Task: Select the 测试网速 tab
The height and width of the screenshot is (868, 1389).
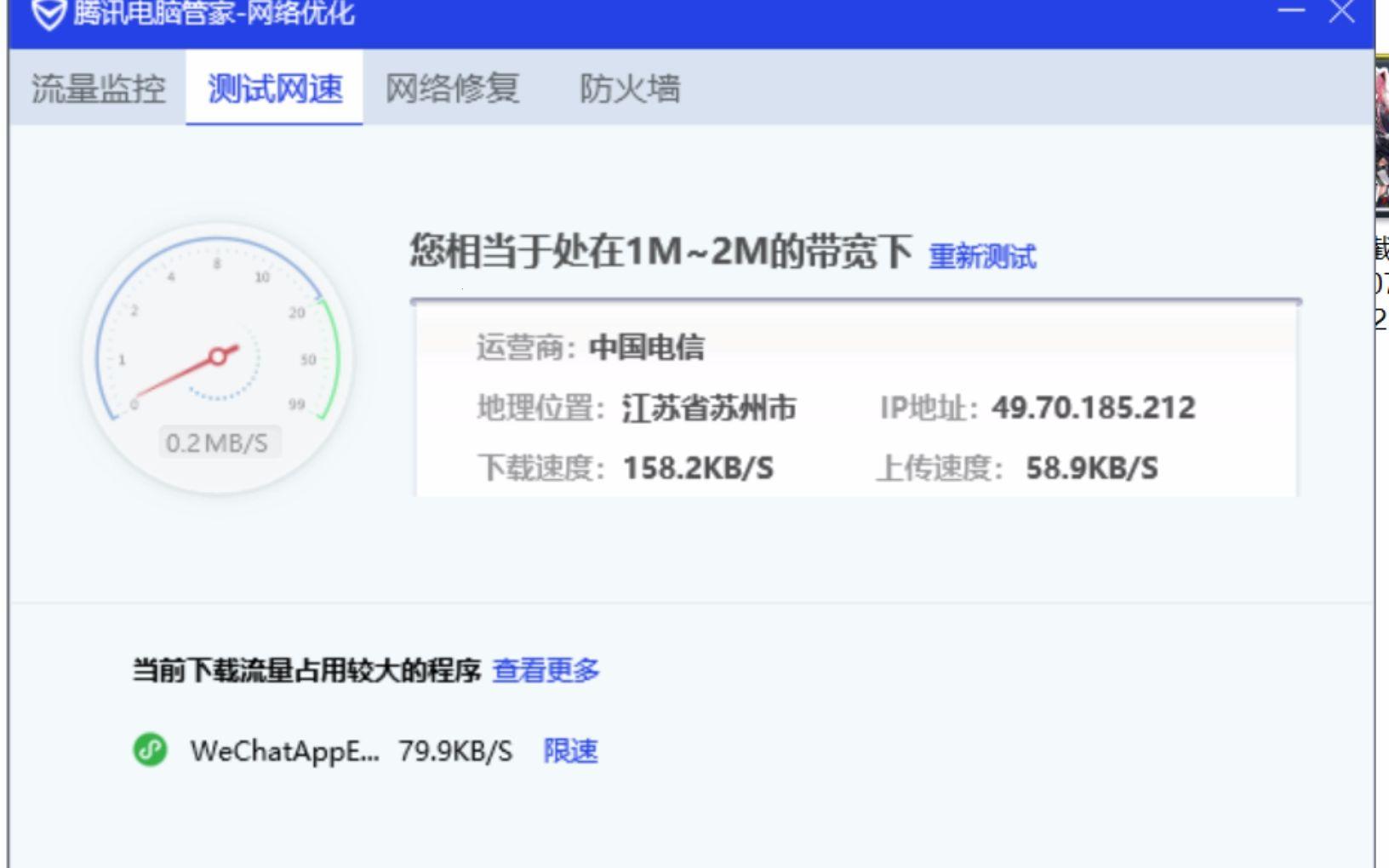Action: 275,89
